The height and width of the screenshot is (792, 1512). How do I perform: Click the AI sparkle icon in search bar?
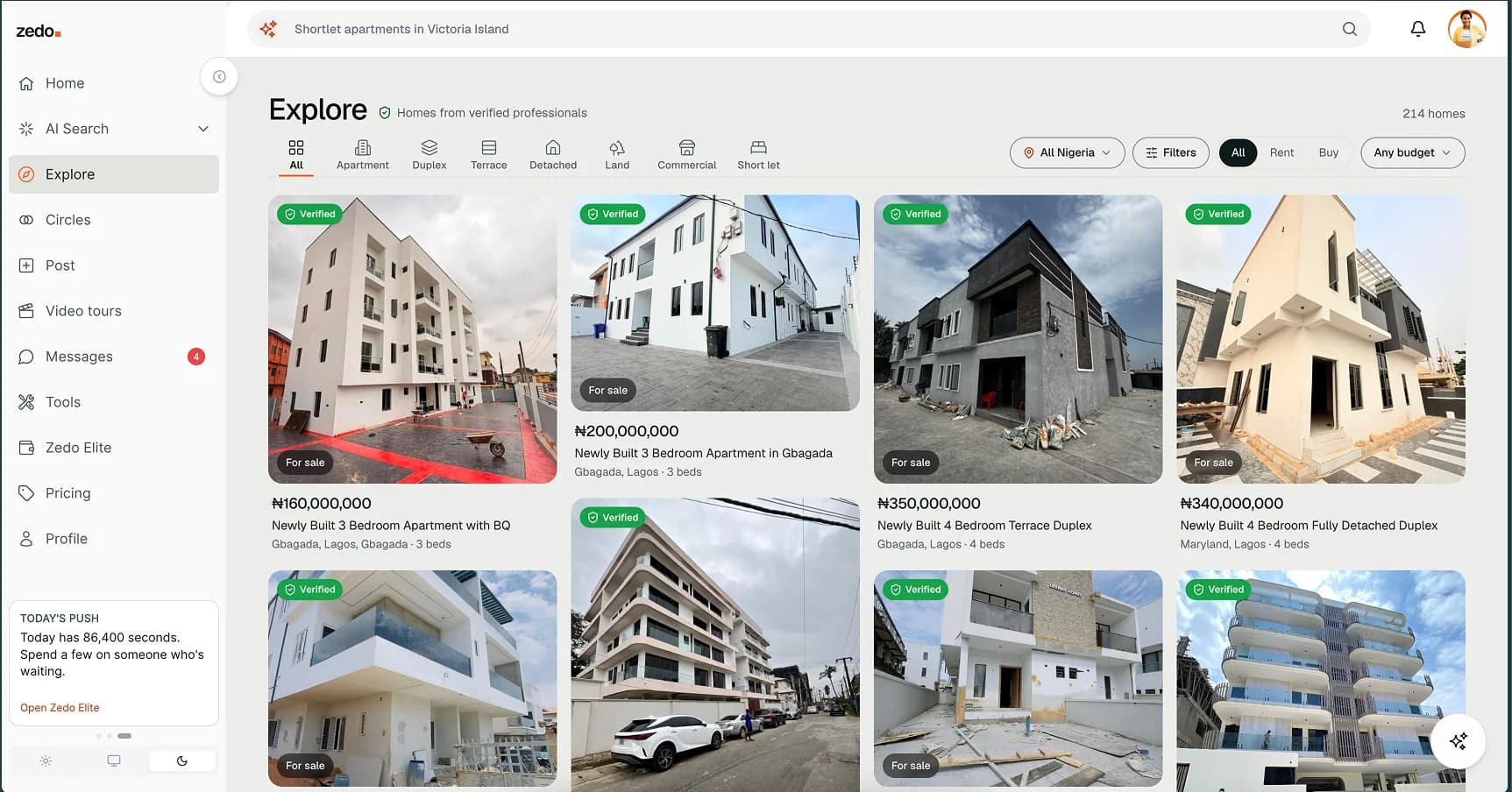point(268,29)
